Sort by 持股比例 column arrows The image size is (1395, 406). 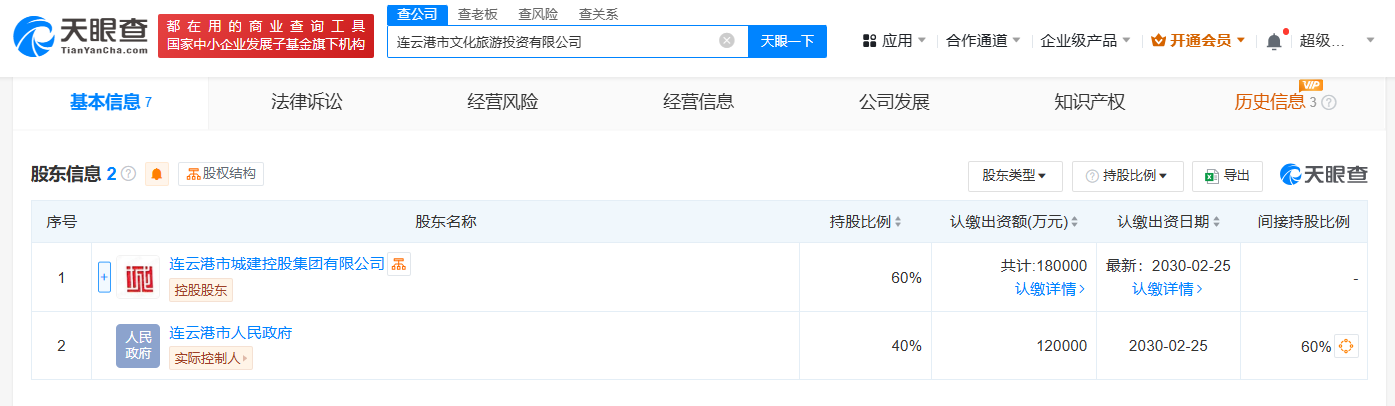[x=898, y=222]
